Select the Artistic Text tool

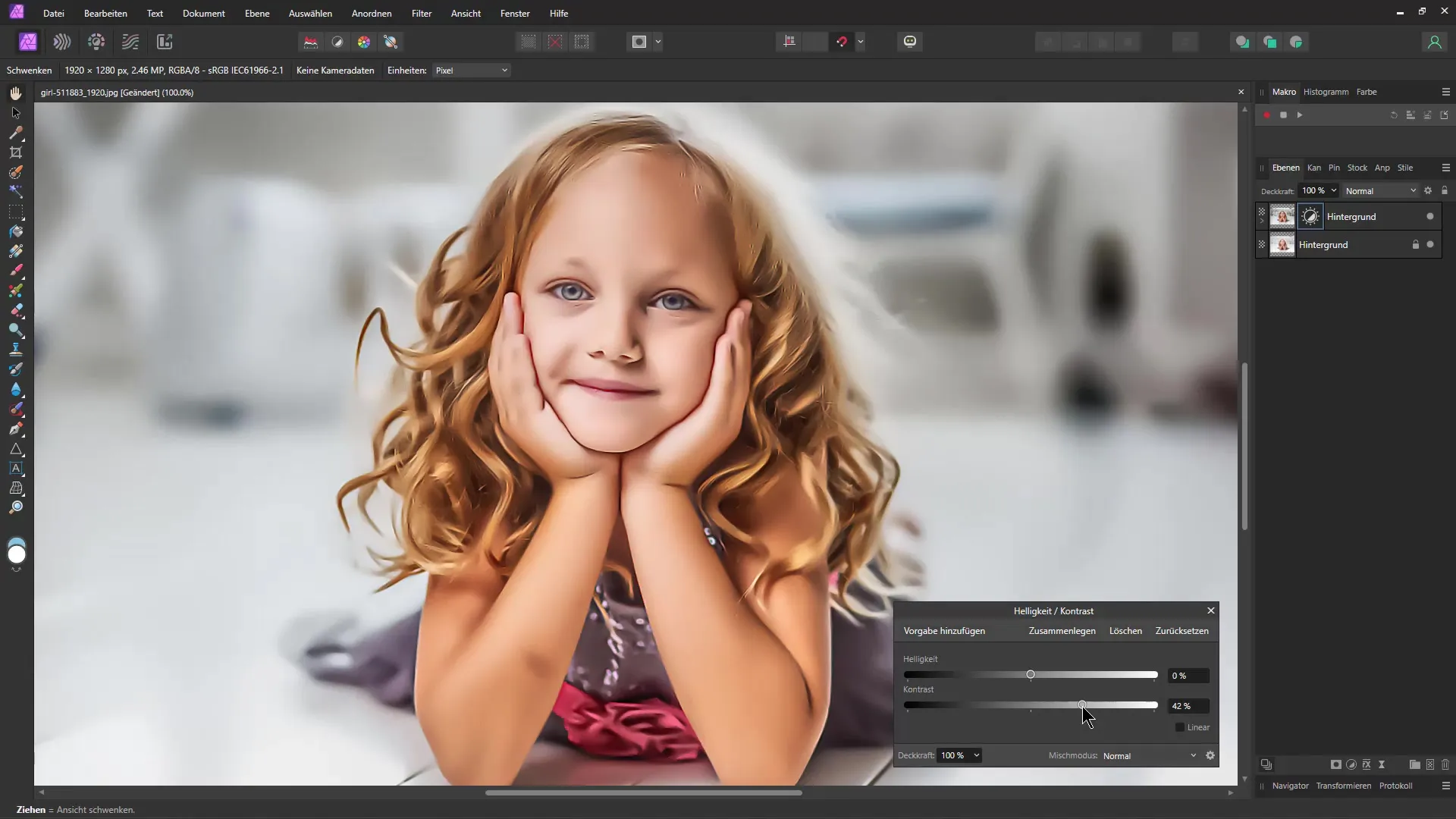point(16,468)
